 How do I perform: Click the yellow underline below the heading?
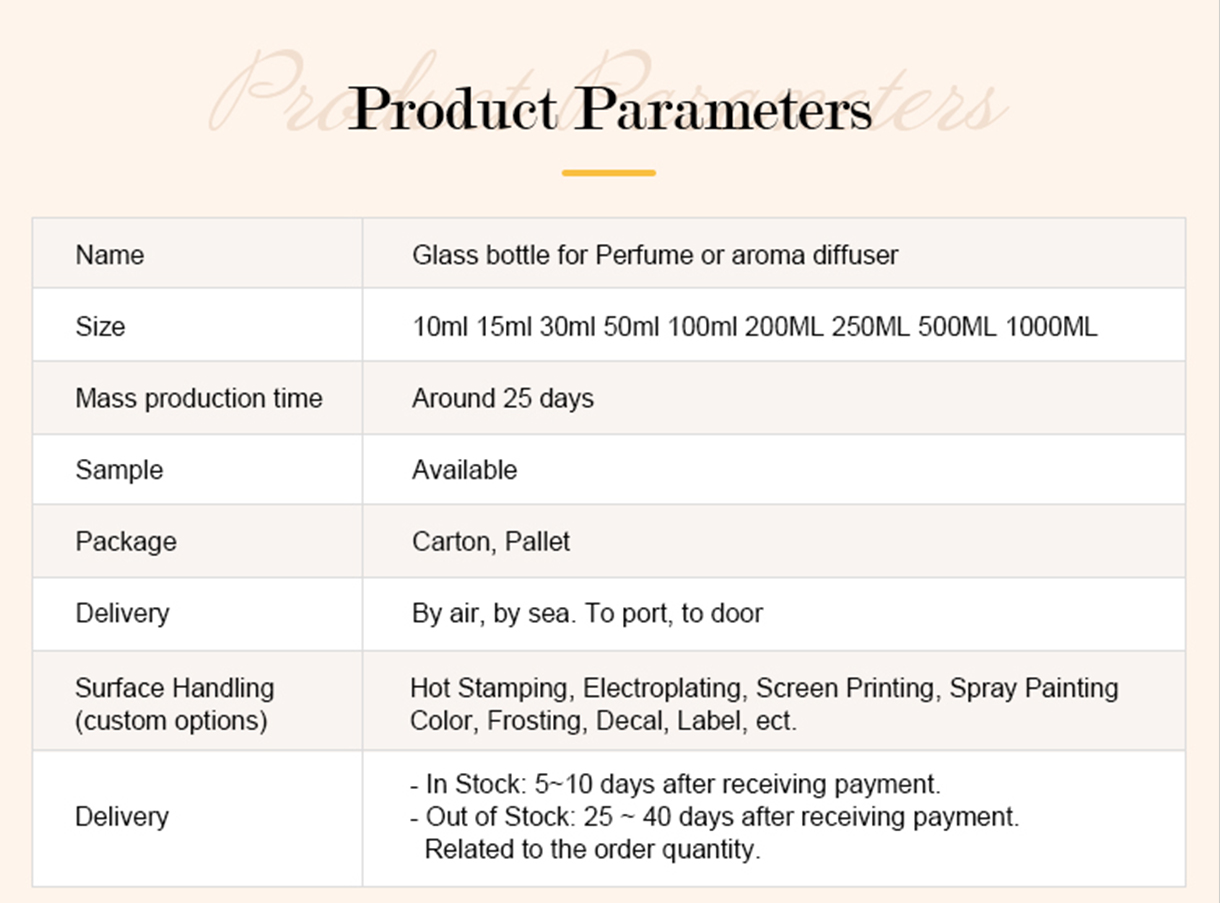coord(608,173)
